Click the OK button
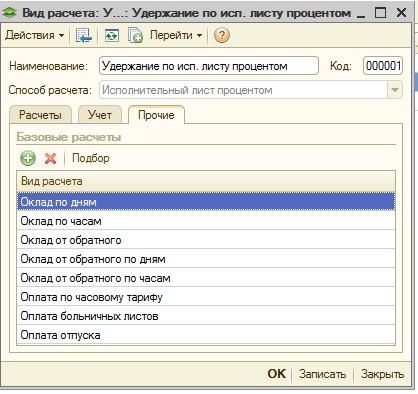 [276, 374]
